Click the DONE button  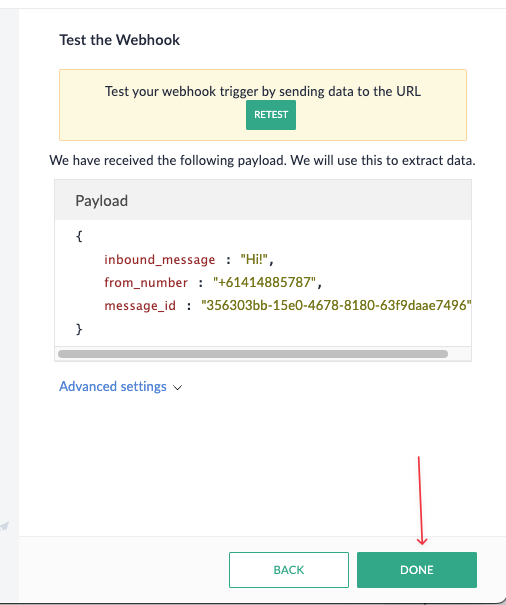[417, 570]
